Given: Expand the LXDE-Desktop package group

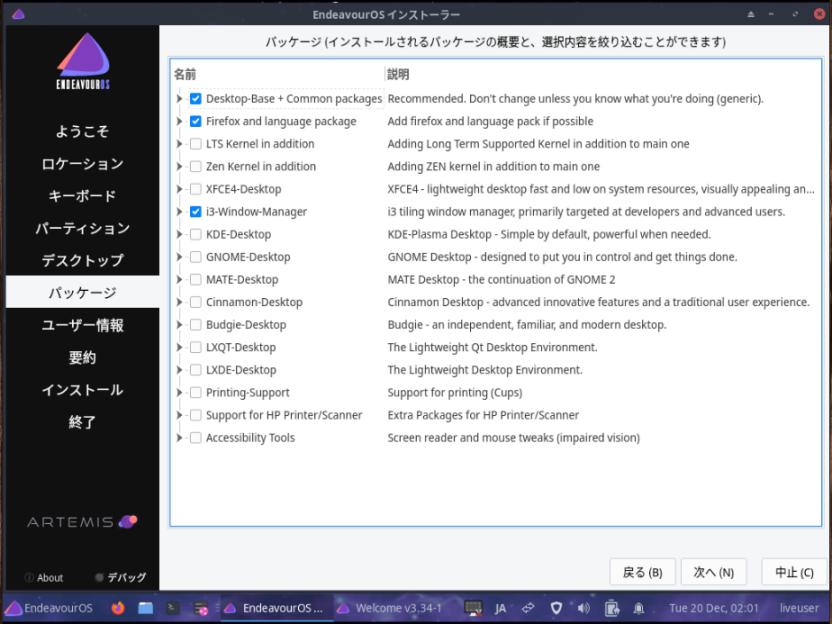Looking at the screenshot, I should [x=179, y=370].
